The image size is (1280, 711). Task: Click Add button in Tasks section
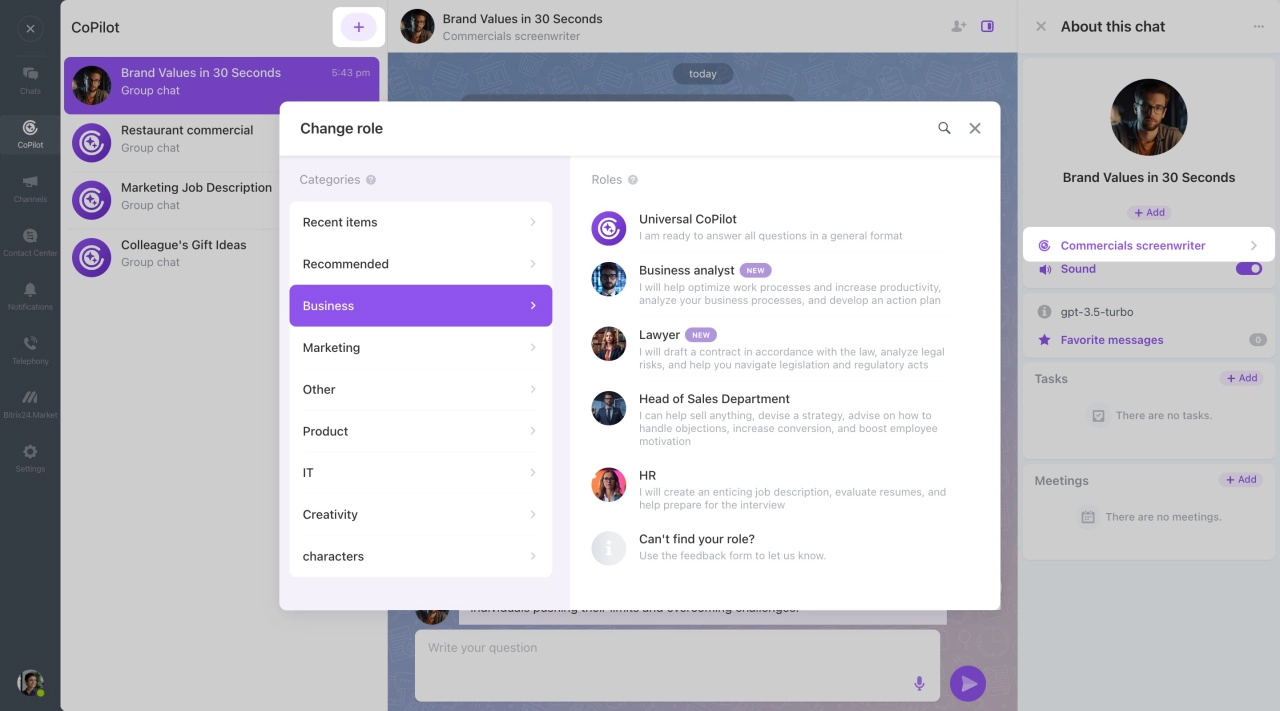[x=1241, y=378]
